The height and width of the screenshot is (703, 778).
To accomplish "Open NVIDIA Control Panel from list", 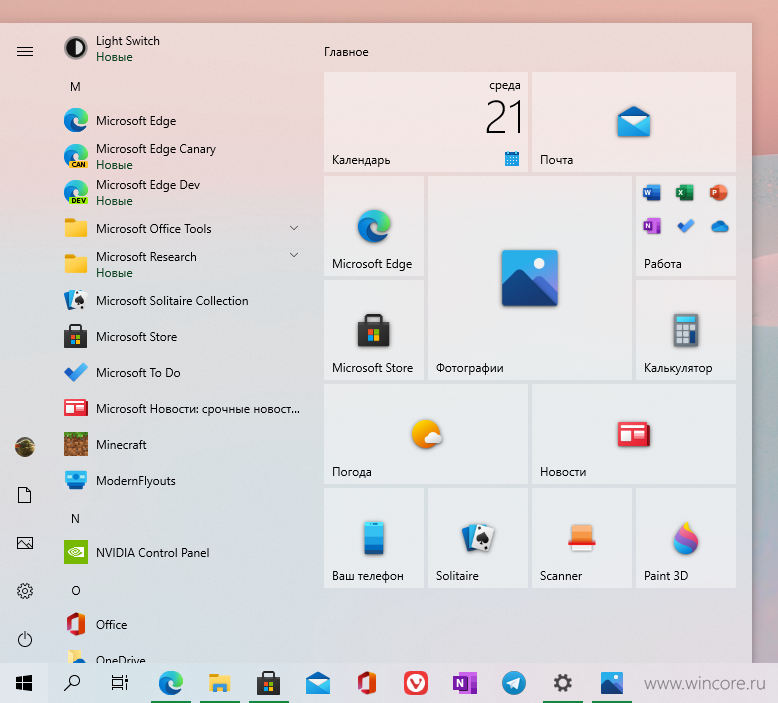I will click(183, 552).
